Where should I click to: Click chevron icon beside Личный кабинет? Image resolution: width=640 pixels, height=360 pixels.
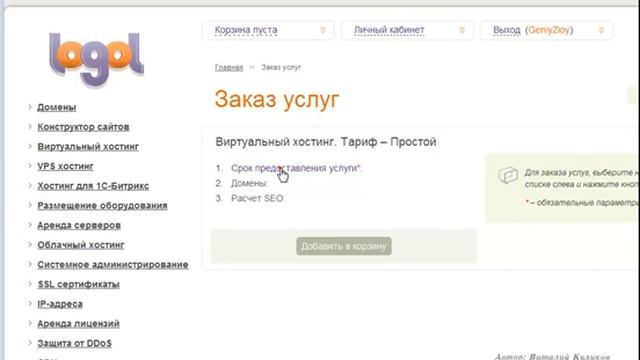click(462, 30)
